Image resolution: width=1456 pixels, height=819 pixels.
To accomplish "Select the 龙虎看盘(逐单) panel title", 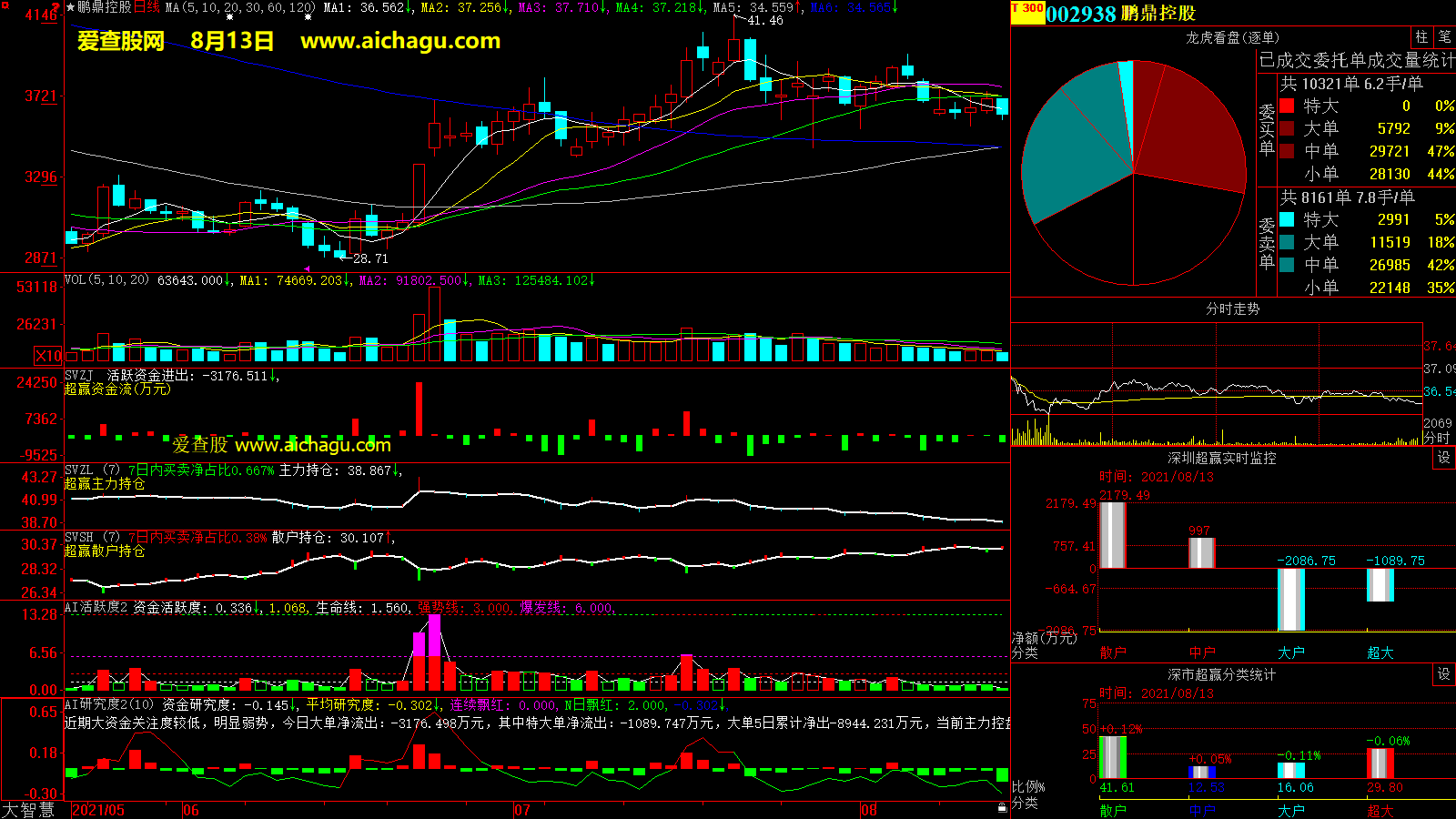I will pos(1232,37).
